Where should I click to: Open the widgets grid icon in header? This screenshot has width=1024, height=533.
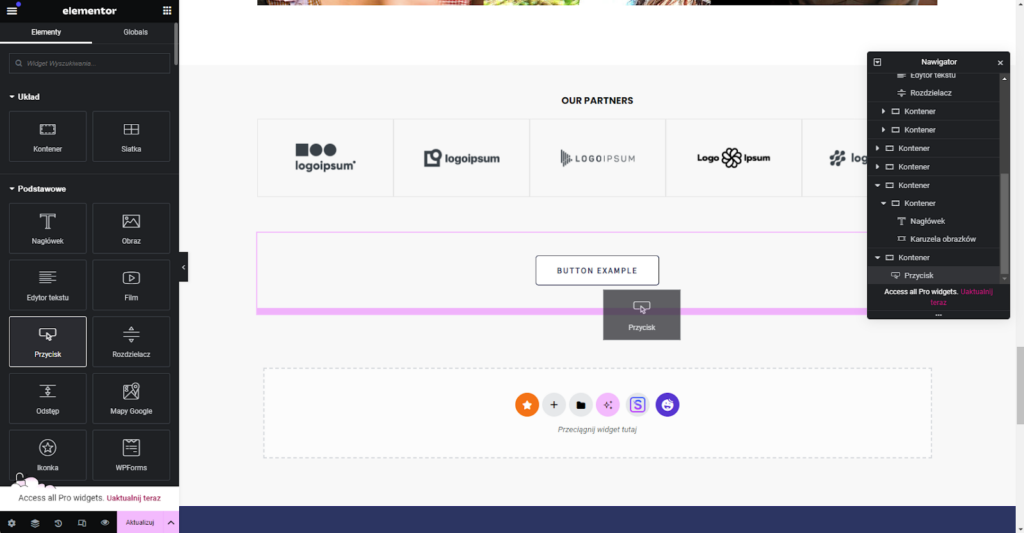(x=166, y=10)
